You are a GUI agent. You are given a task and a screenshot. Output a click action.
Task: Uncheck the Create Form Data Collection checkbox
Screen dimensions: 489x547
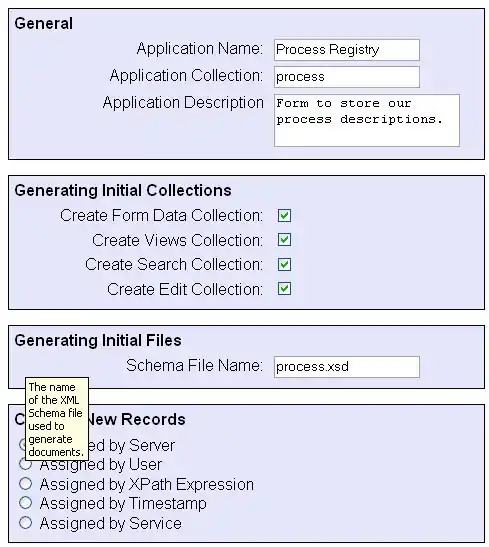click(284, 216)
